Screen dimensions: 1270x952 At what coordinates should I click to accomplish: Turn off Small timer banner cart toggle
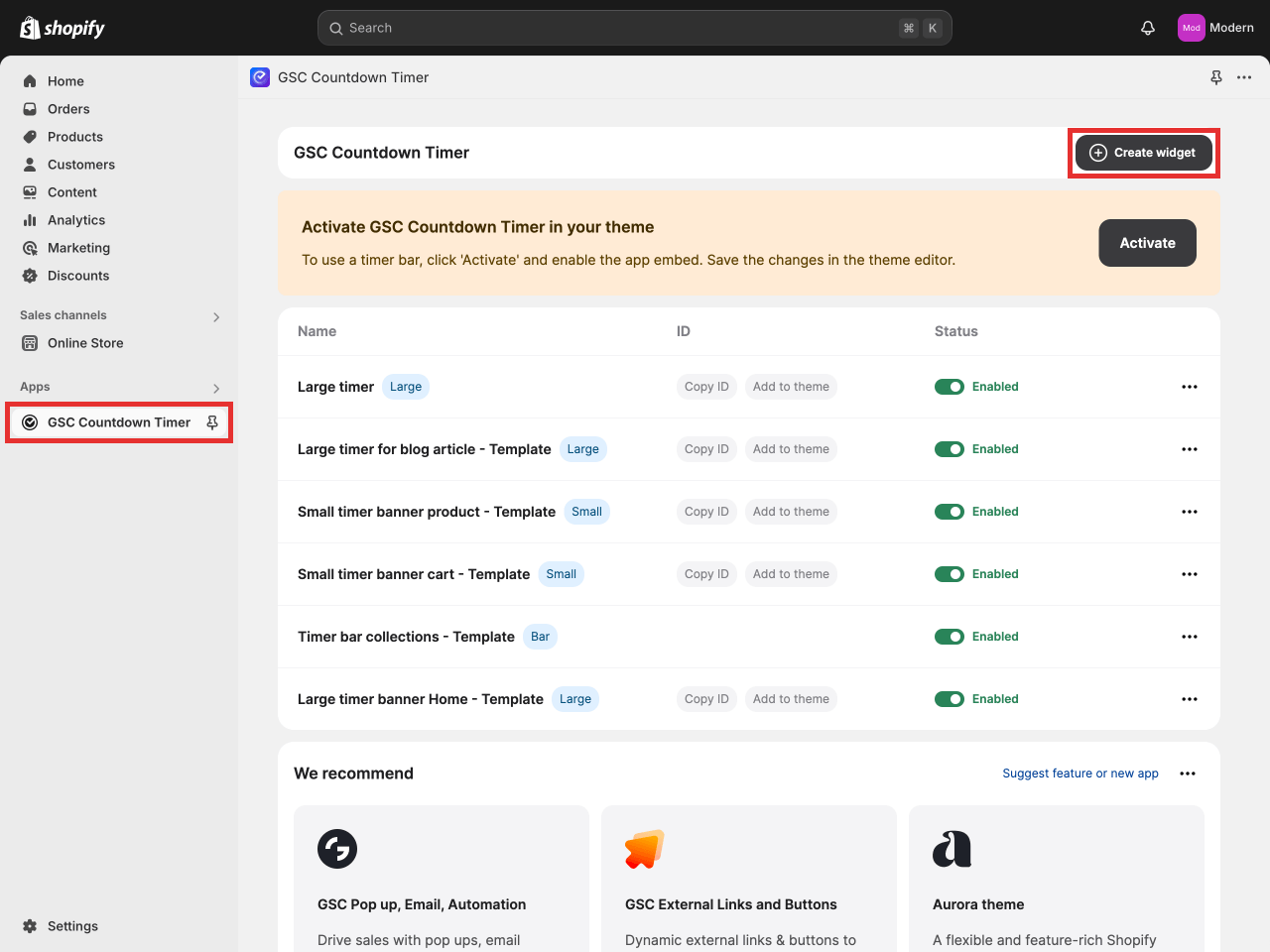pos(950,574)
